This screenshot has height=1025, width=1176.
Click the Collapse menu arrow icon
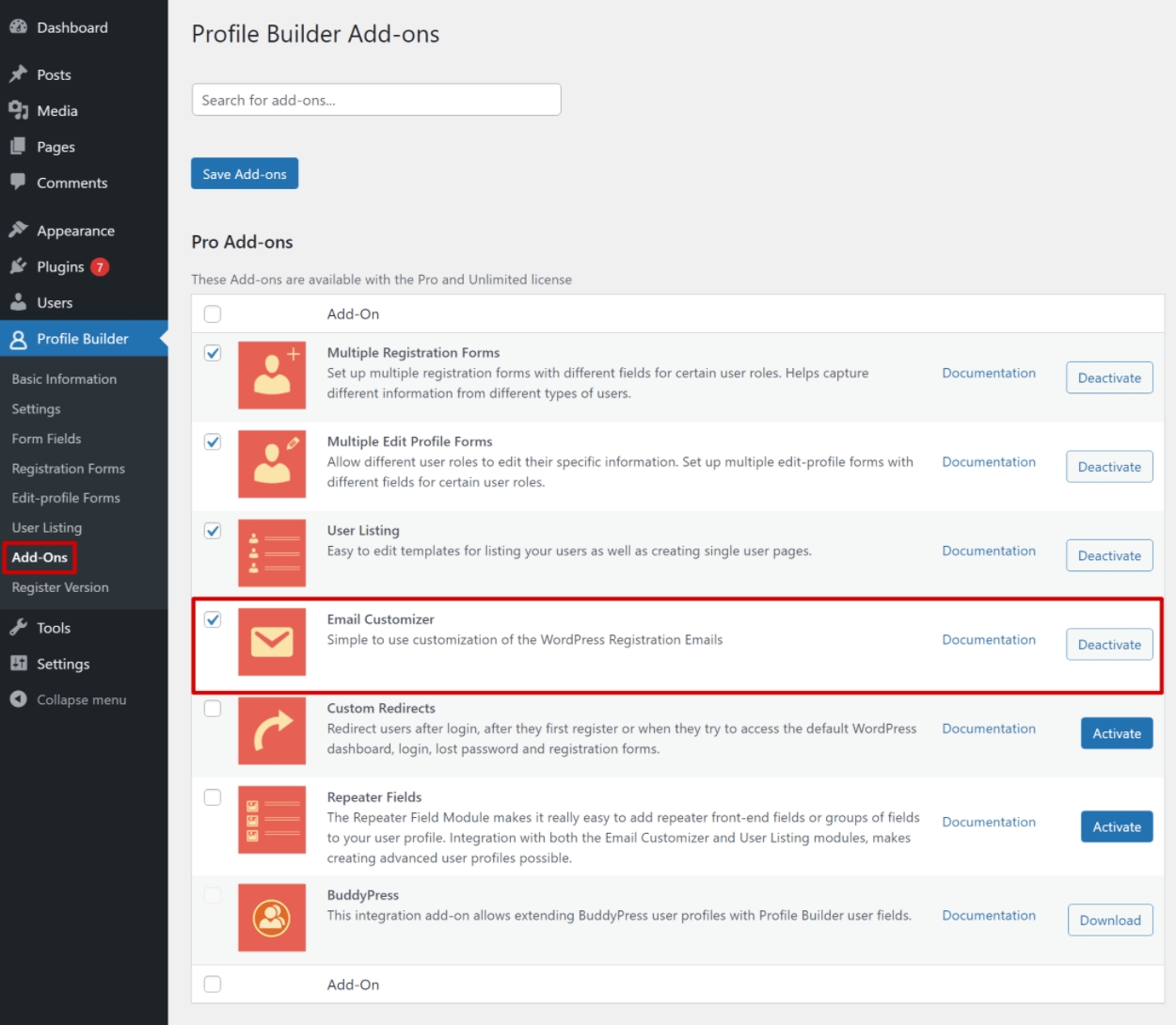click(x=18, y=699)
